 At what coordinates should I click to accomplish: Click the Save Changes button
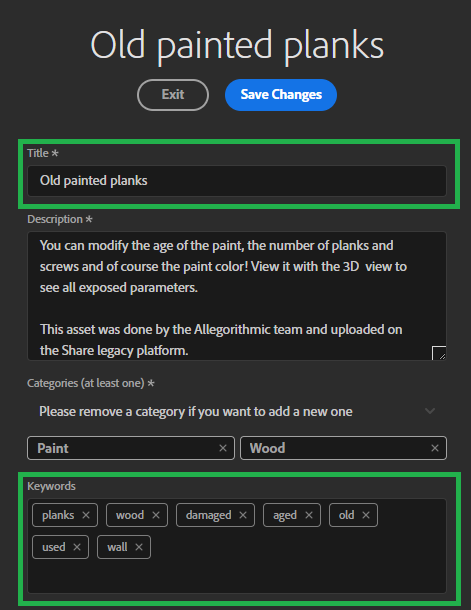281,95
